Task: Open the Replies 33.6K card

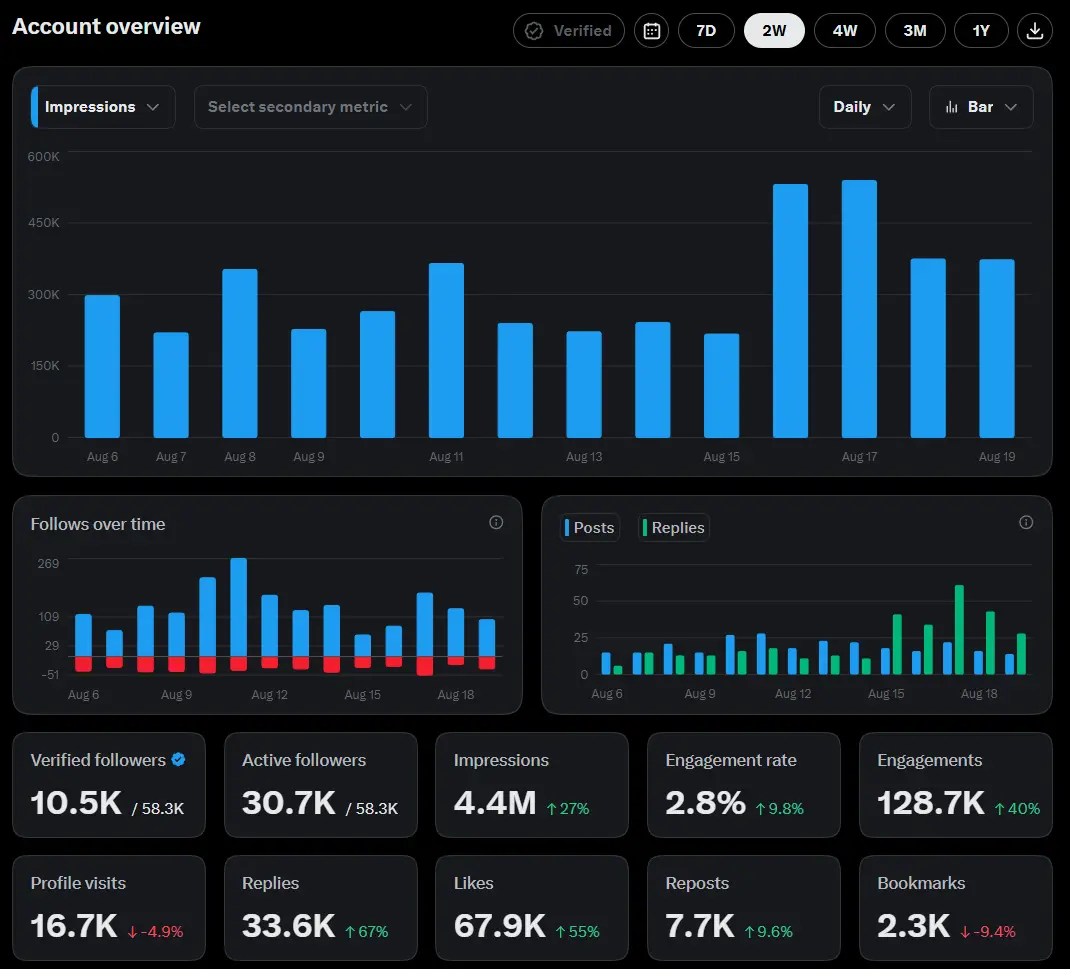Action: [321, 908]
